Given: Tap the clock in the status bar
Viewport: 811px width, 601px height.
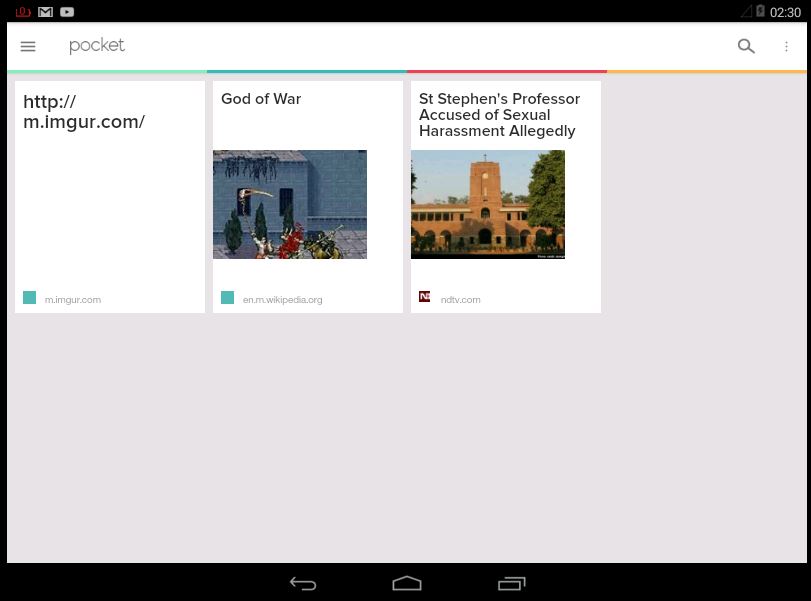Looking at the screenshot, I should coord(785,12).
